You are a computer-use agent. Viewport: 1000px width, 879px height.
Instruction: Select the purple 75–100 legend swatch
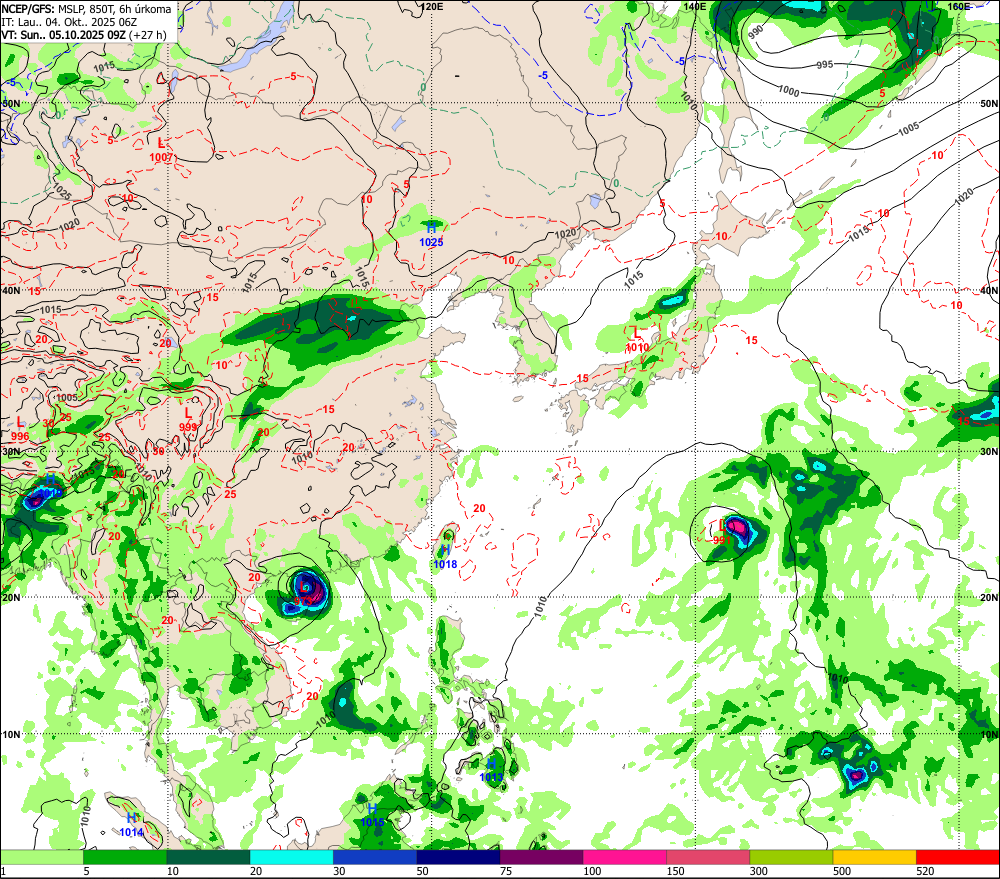click(x=541, y=857)
